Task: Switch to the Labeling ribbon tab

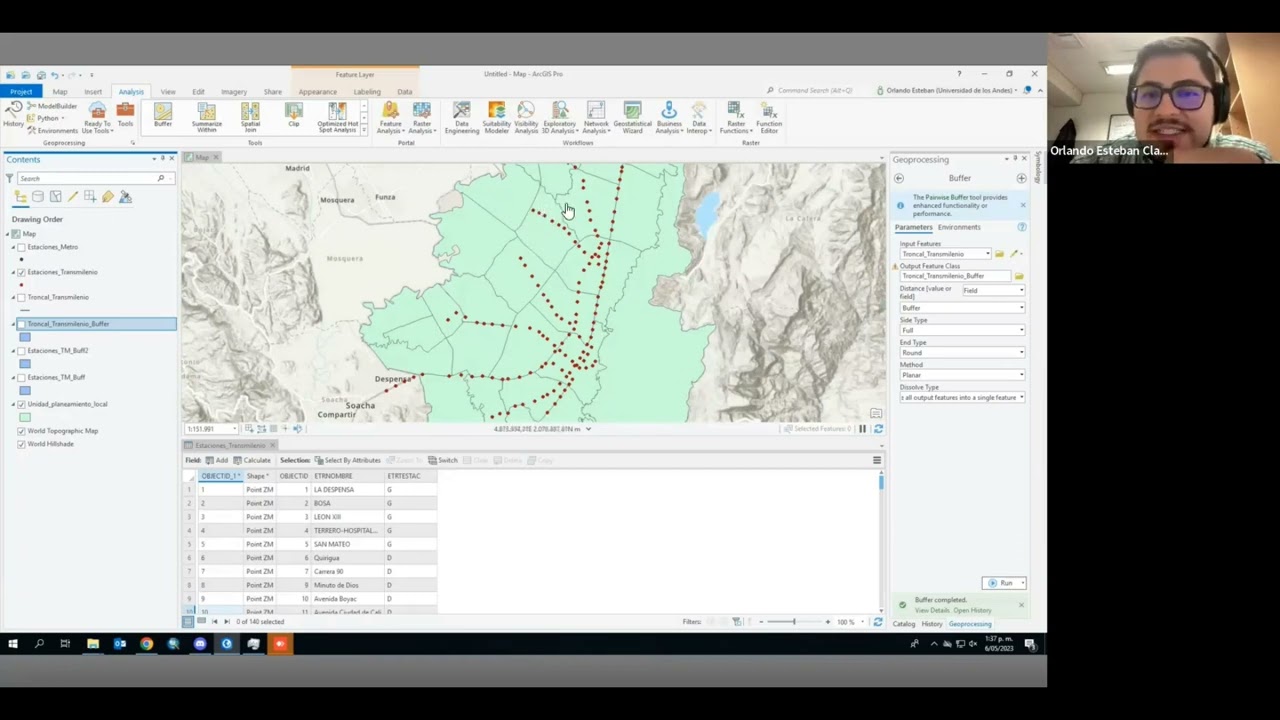Action: pyautogui.click(x=367, y=92)
